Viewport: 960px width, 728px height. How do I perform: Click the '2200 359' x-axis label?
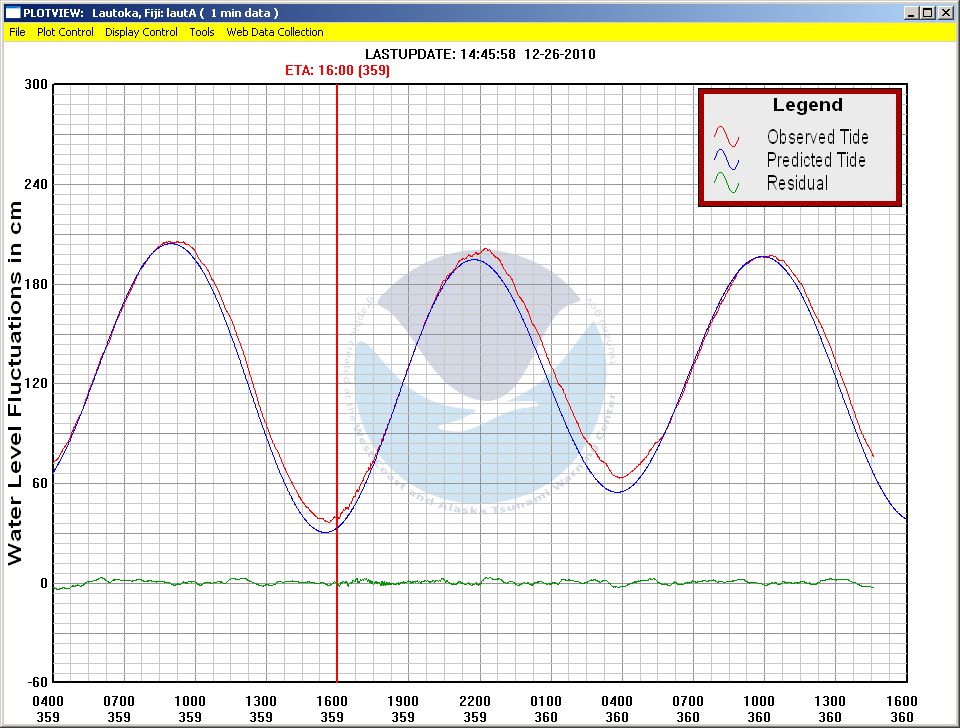pyautogui.click(x=475, y=709)
